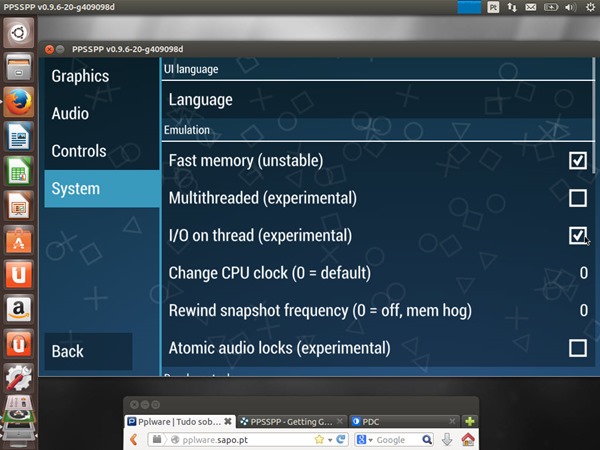
Task: Open the Audio settings tab
Action: 102,114
